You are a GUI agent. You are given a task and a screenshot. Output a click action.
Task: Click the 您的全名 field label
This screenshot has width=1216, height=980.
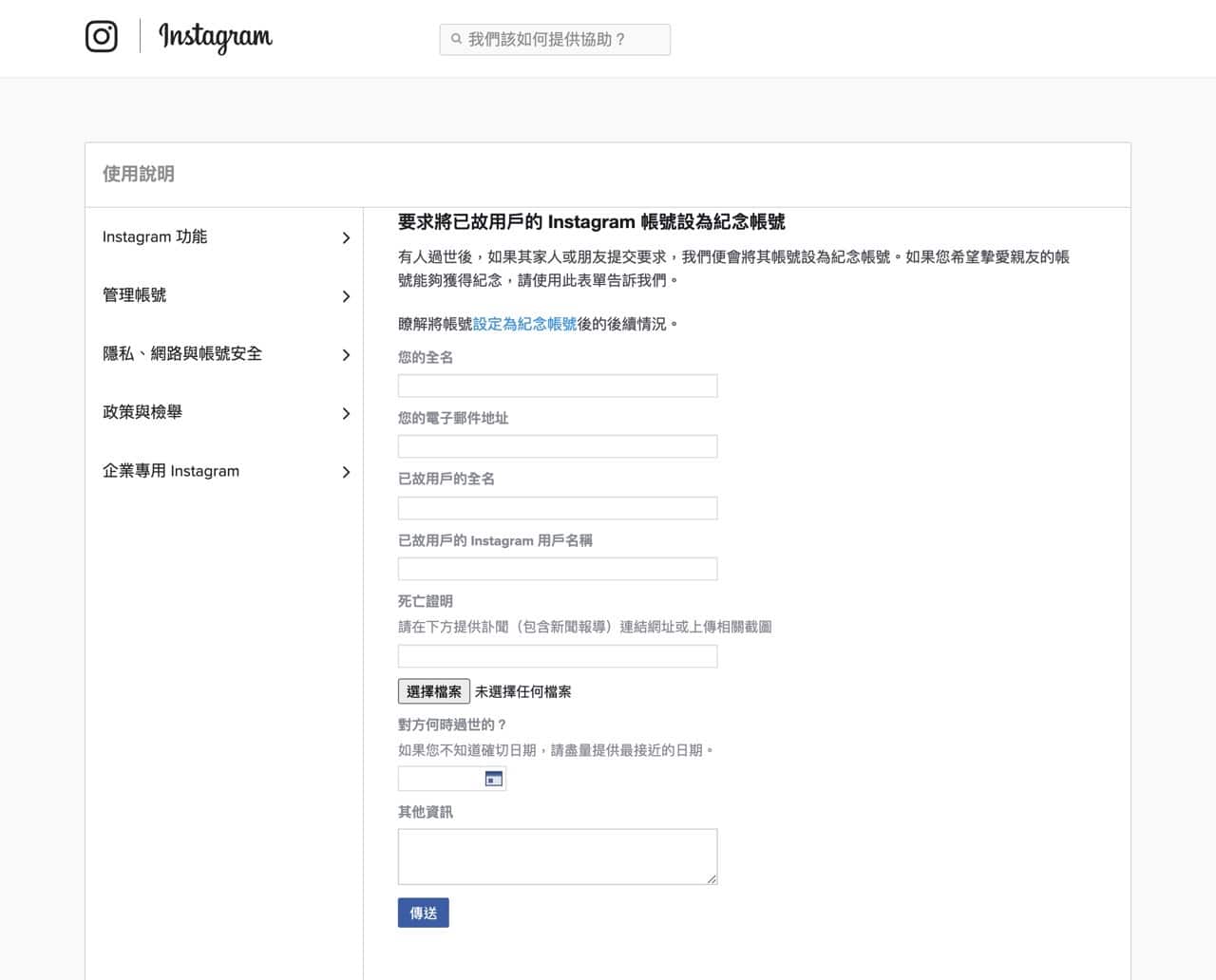(426, 357)
